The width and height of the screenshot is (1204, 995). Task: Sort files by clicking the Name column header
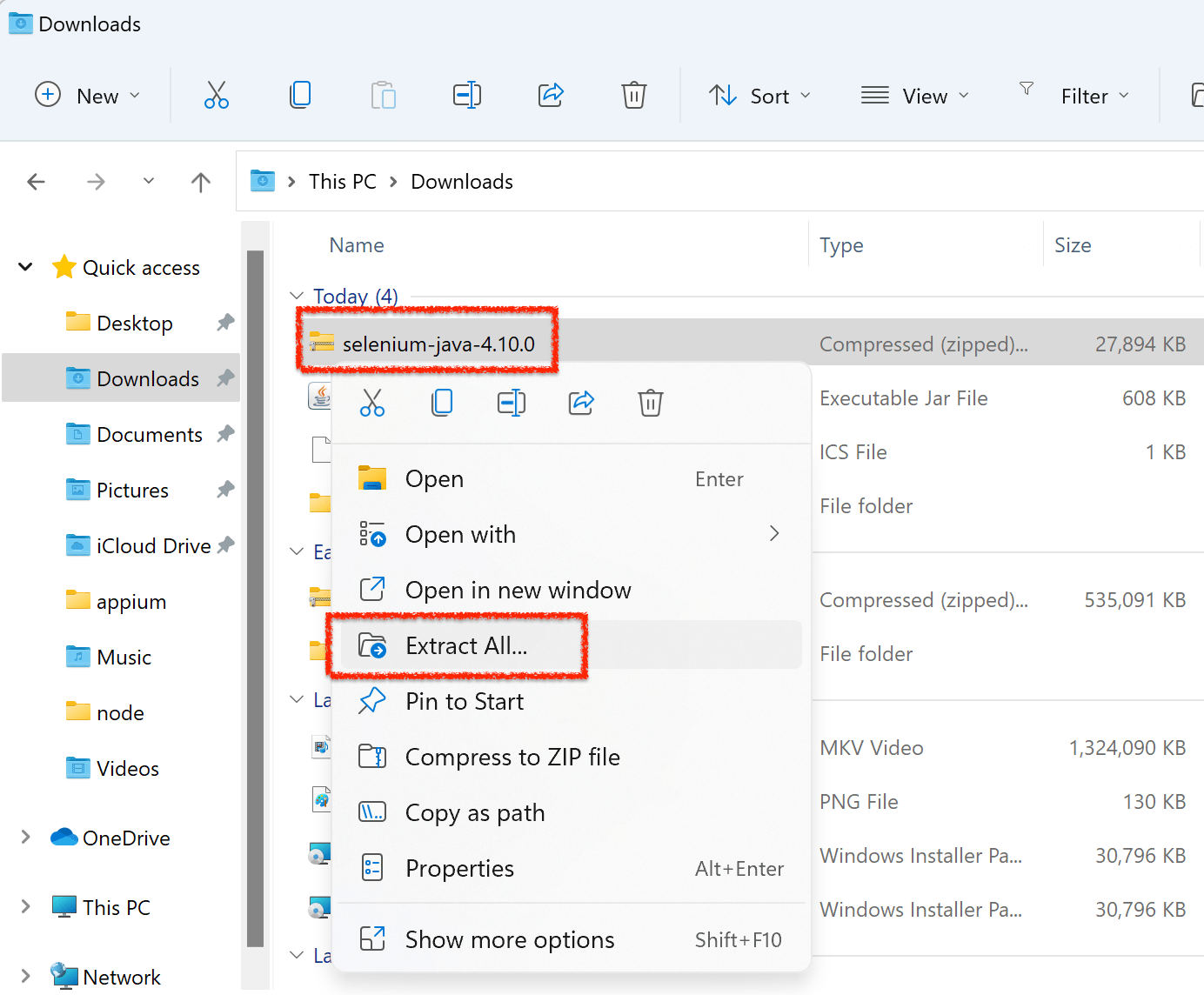point(356,244)
